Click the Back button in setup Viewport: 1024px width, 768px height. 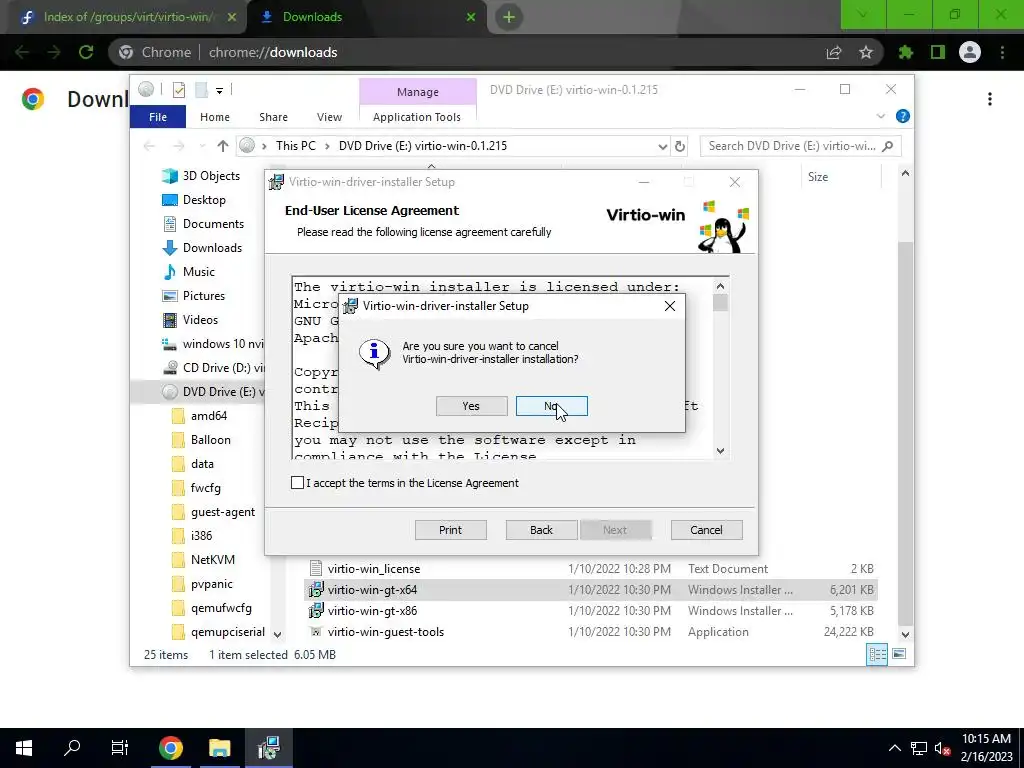click(541, 530)
